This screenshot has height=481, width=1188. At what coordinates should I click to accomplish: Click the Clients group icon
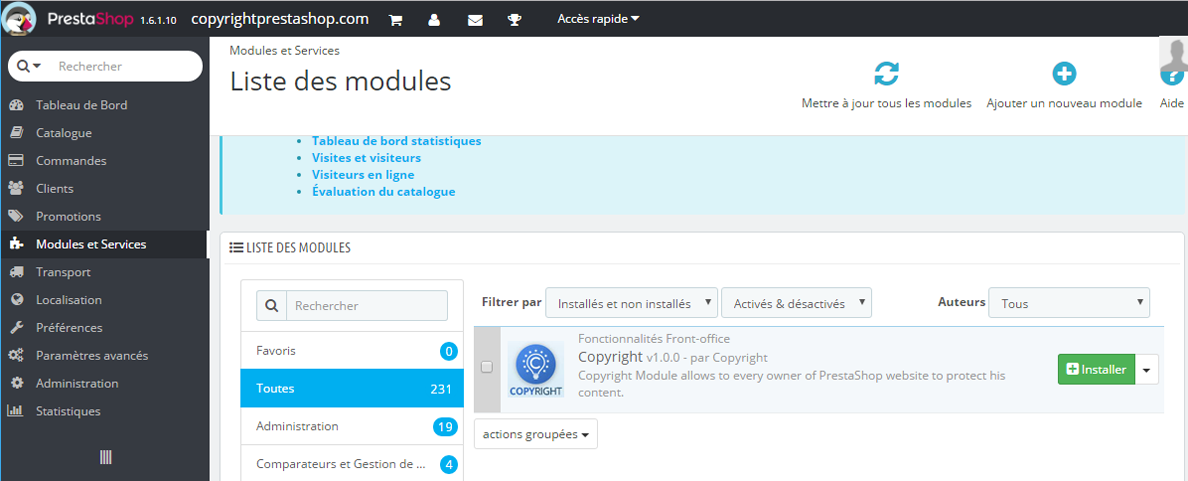click(16, 189)
